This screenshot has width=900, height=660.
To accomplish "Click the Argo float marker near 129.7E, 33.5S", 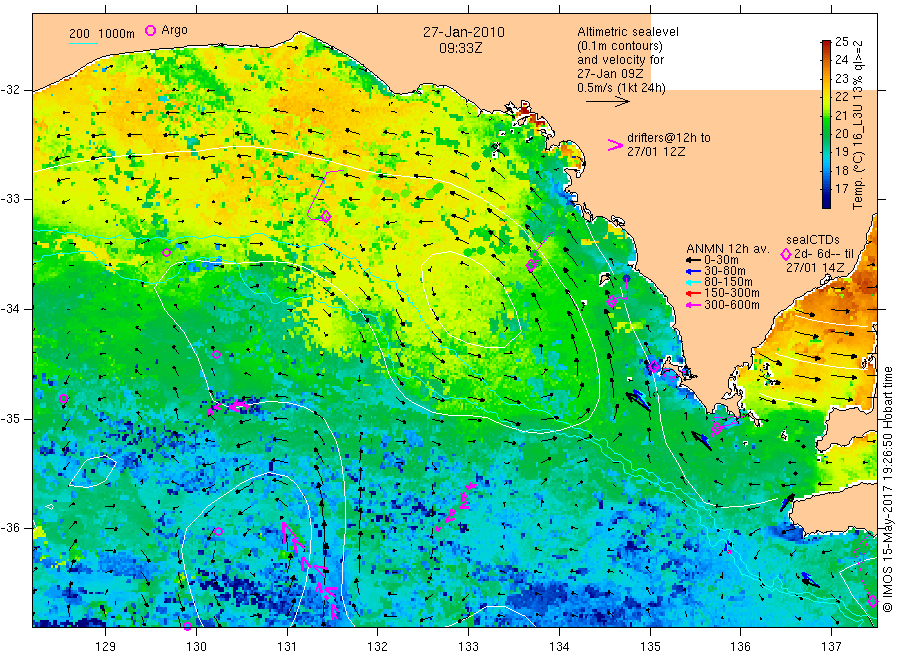I will pos(166,253).
